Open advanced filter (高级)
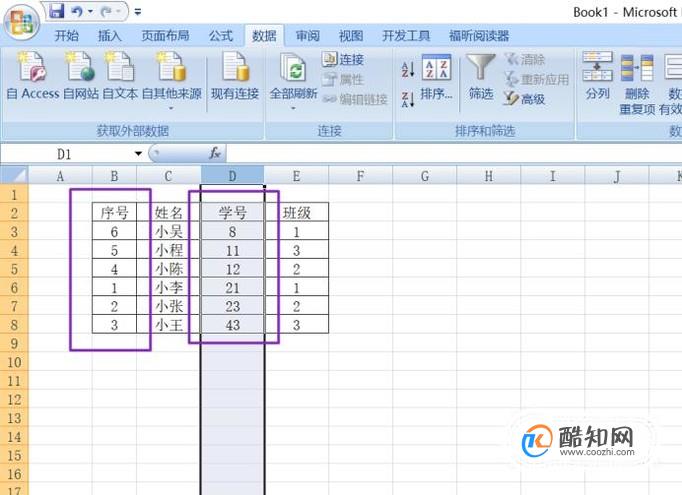 click(x=525, y=99)
